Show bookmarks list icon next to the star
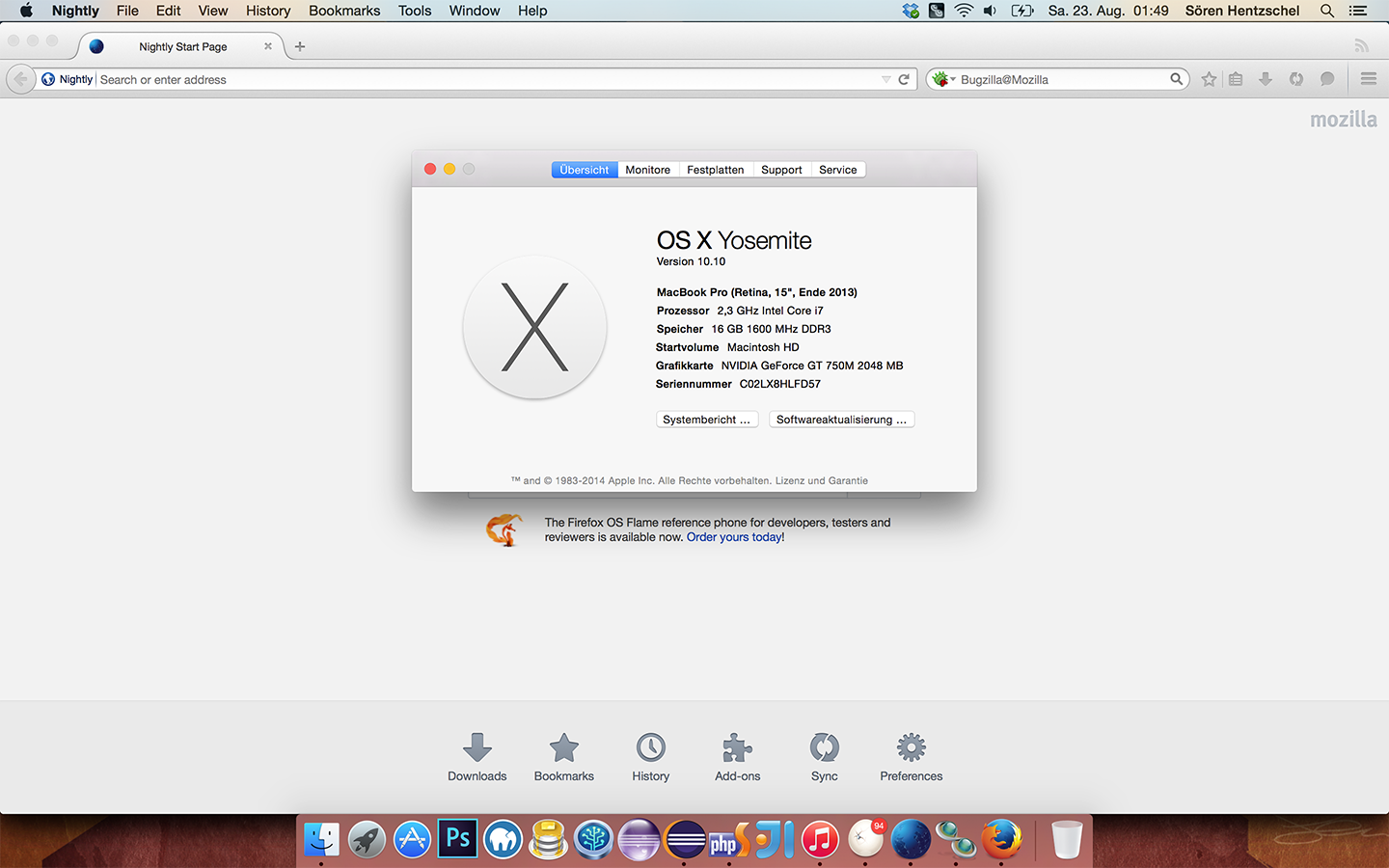Viewport: 1389px width, 868px height. [1236, 79]
